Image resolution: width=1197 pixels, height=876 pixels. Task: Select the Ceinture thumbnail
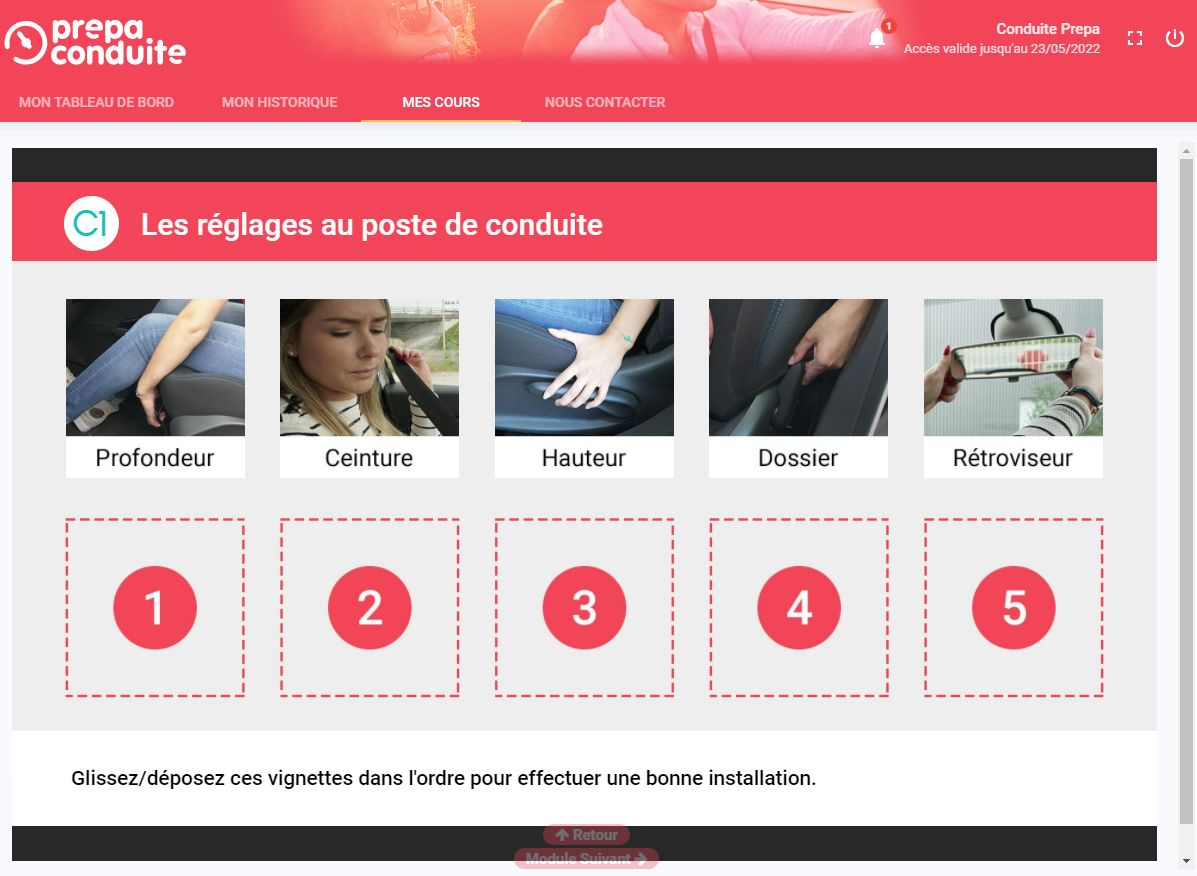[x=369, y=388]
